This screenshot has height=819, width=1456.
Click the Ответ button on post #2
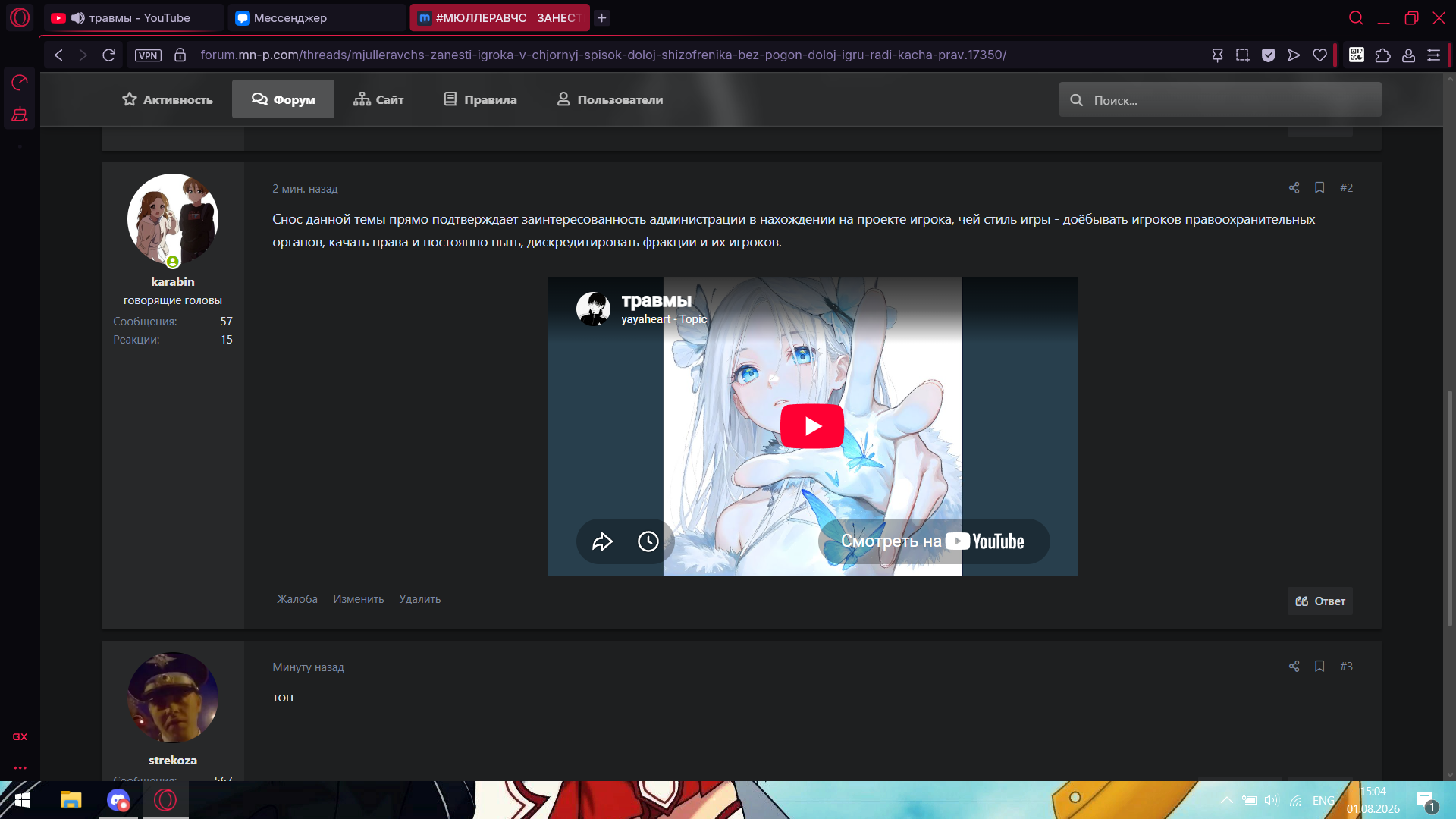pos(1320,601)
